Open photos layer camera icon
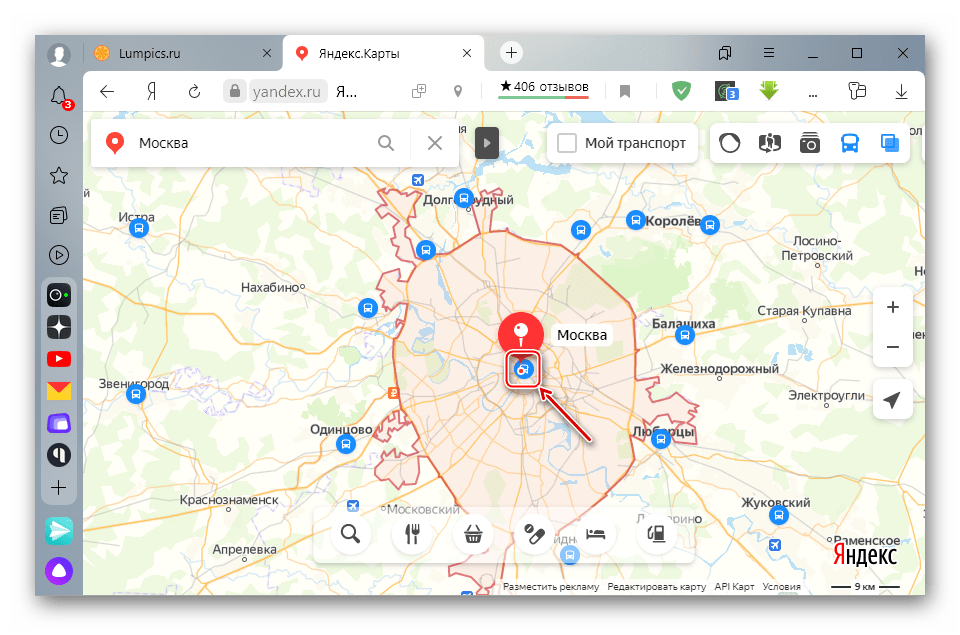 809,143
